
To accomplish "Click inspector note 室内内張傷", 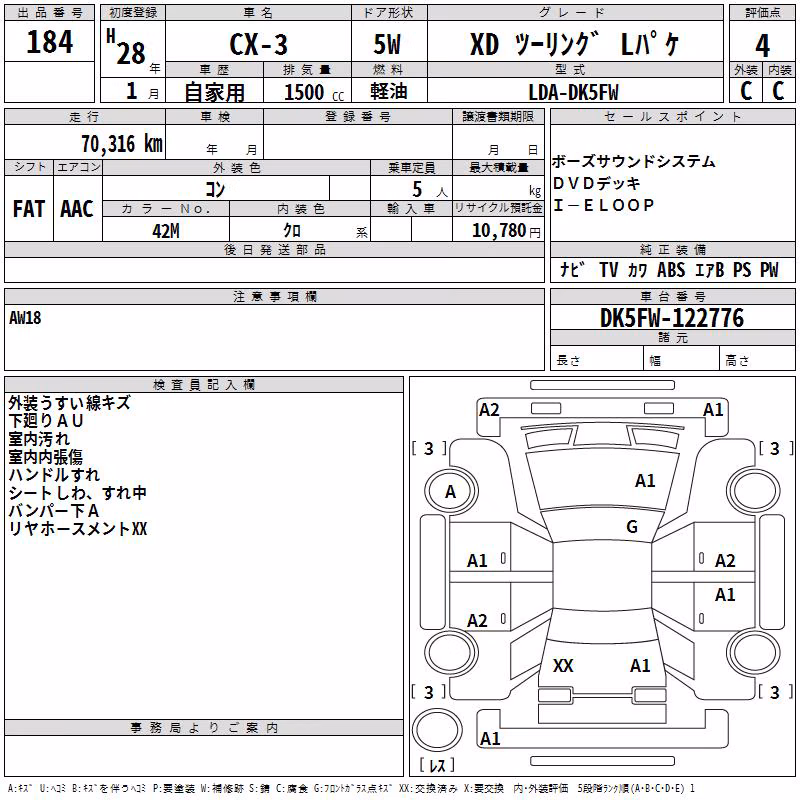I will click(45, 457).
